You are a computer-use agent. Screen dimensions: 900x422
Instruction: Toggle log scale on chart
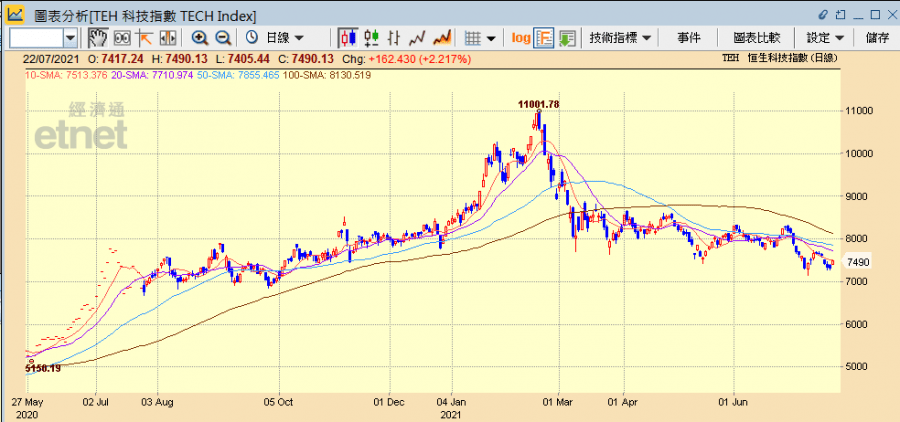click(521, 37)
